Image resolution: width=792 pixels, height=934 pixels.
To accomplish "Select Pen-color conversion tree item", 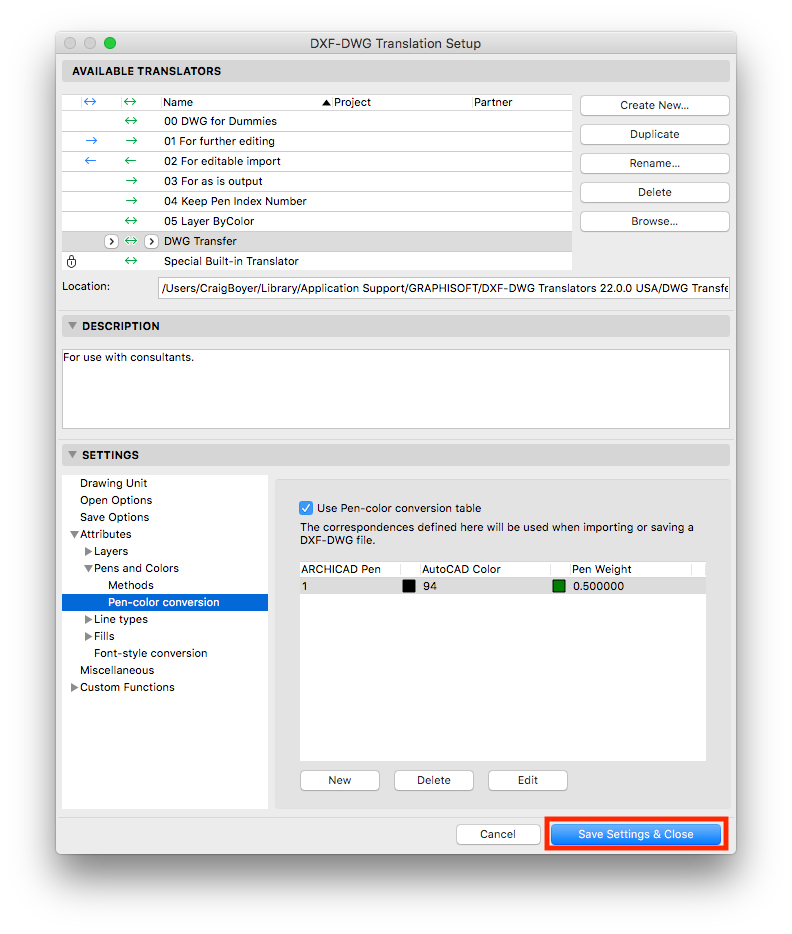I will pos(165,602).
